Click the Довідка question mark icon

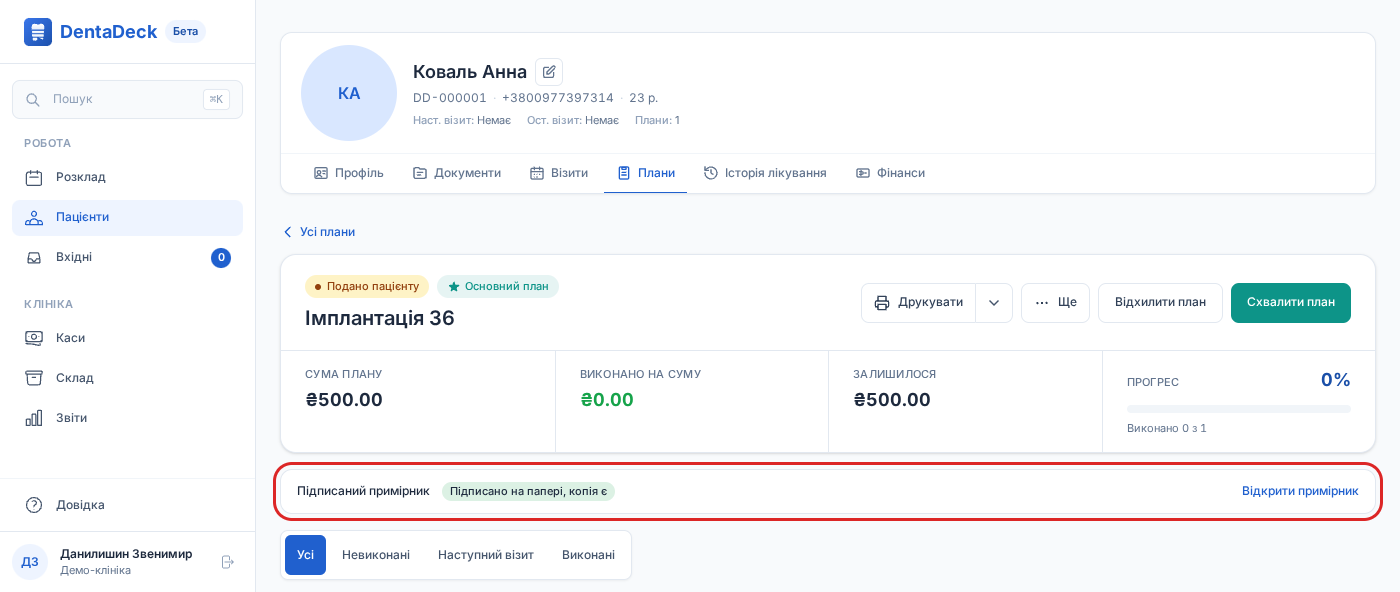click(34, 505)
